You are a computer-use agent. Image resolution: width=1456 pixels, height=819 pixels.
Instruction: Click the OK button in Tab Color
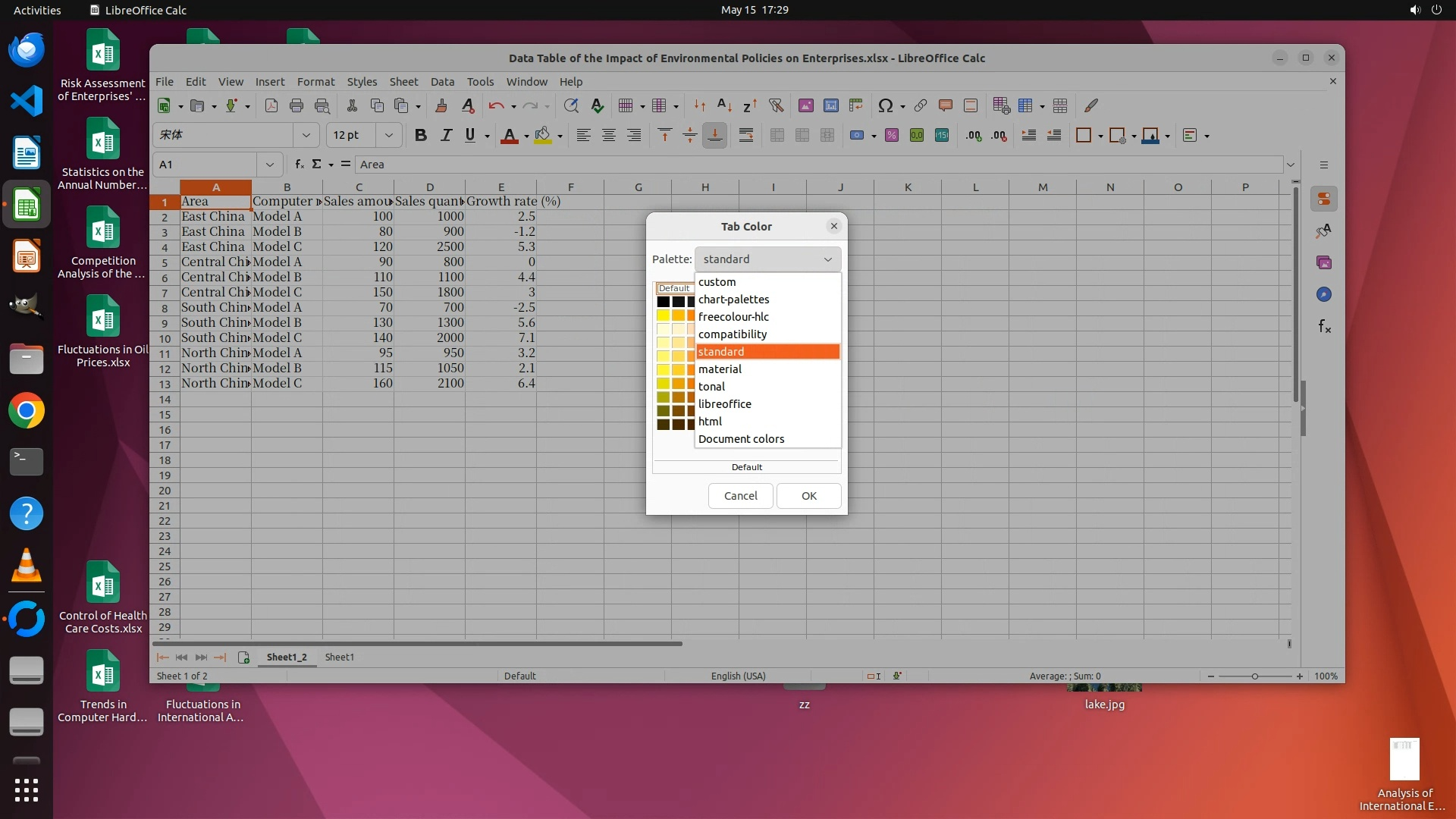pos(808,496)
